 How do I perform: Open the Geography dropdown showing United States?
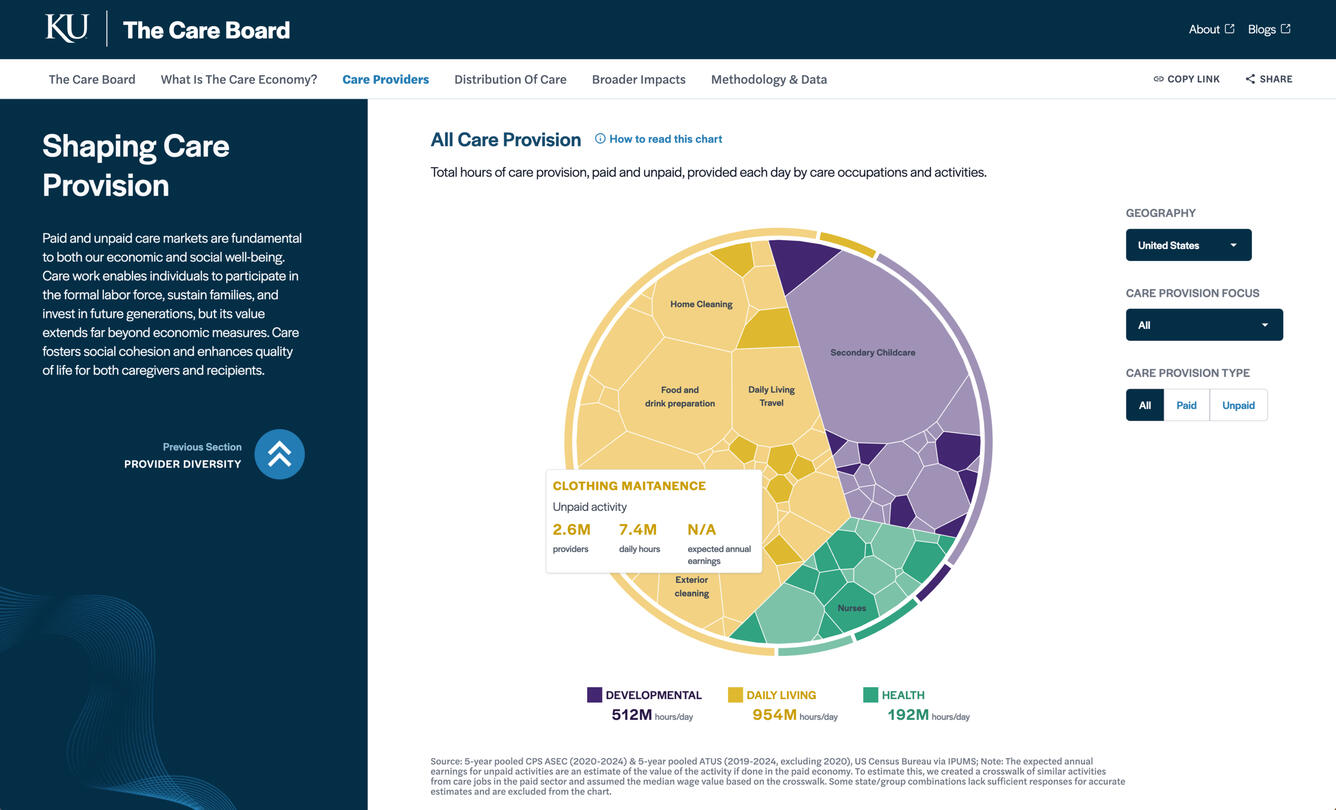1188,244
